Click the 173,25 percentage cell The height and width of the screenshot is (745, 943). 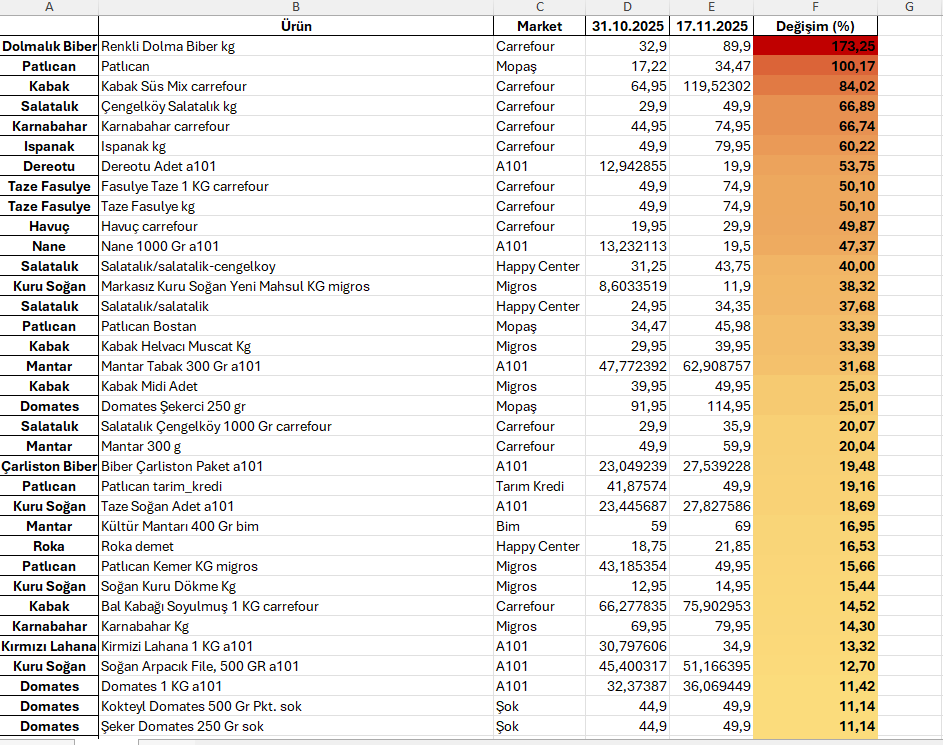click(x=816, y=46)
